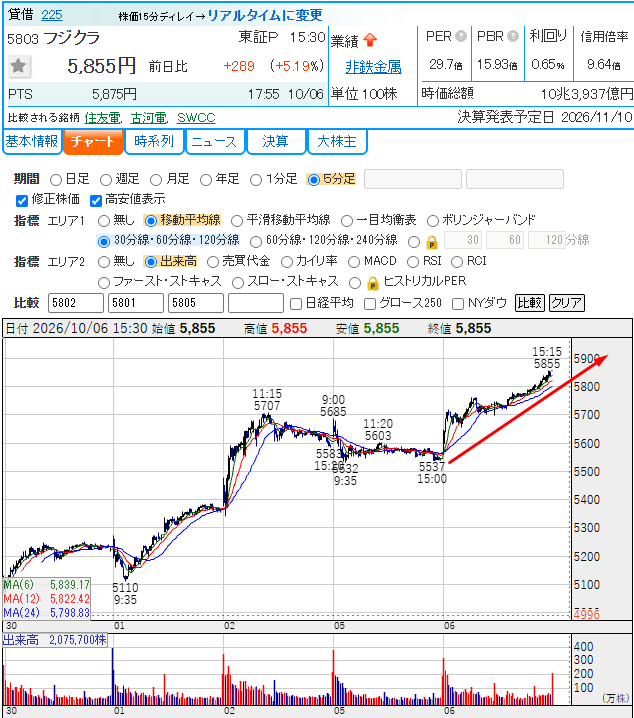This screenshot has width=634, height=718.
Task: Click the empty fourth comparison field
Action: pos(256,303)
